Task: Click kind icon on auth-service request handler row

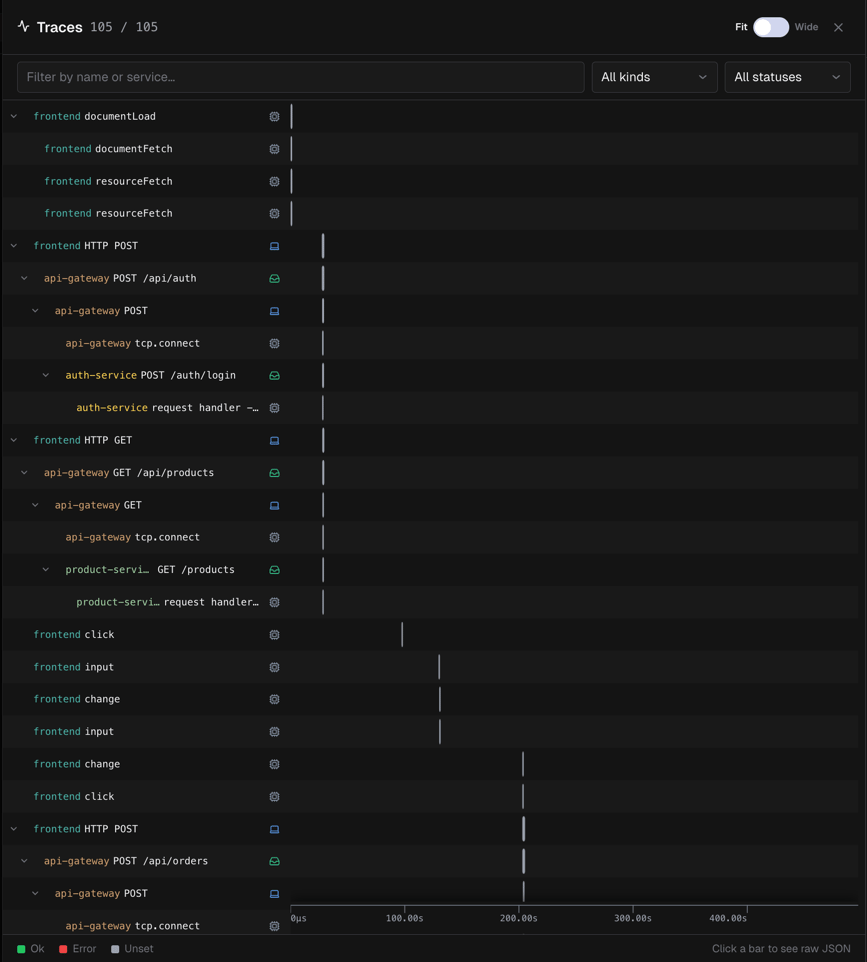Action: click(274, 408)
